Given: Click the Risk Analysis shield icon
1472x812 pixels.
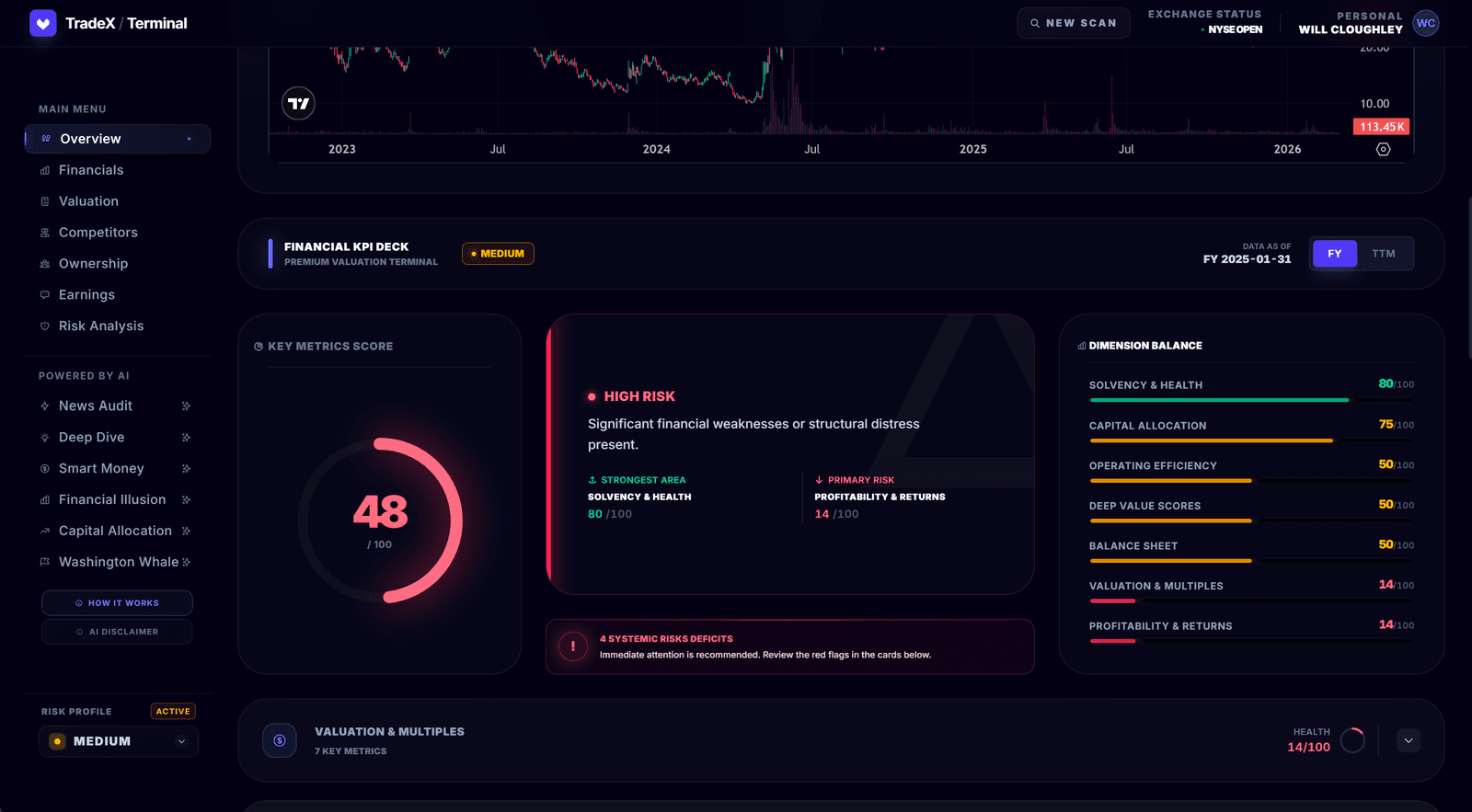Looking at the screenshot, I should (45, 326).
